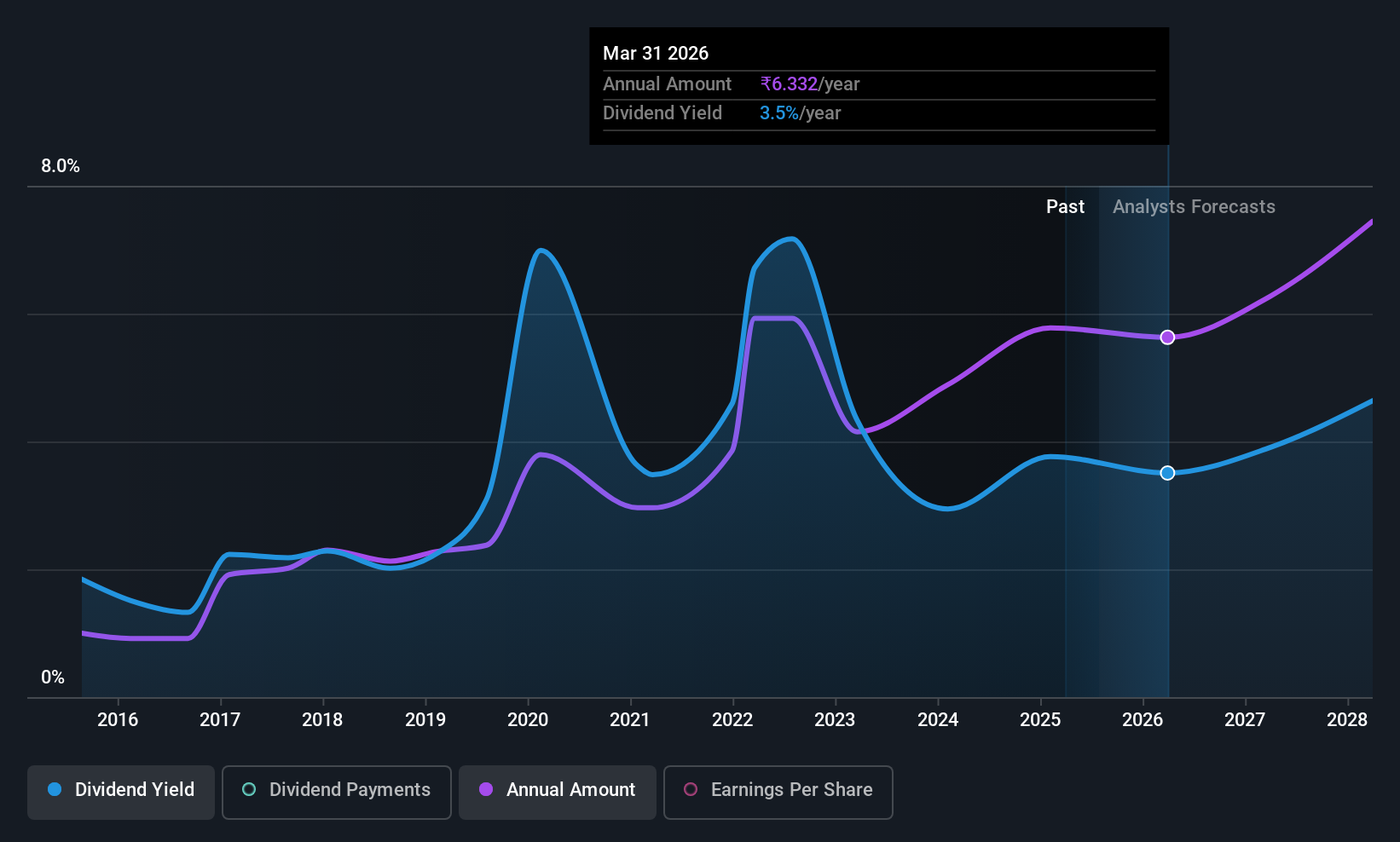Click the 3.5%/year tooltip value
The image size is (1400, 842).
[x=801, y=113]
